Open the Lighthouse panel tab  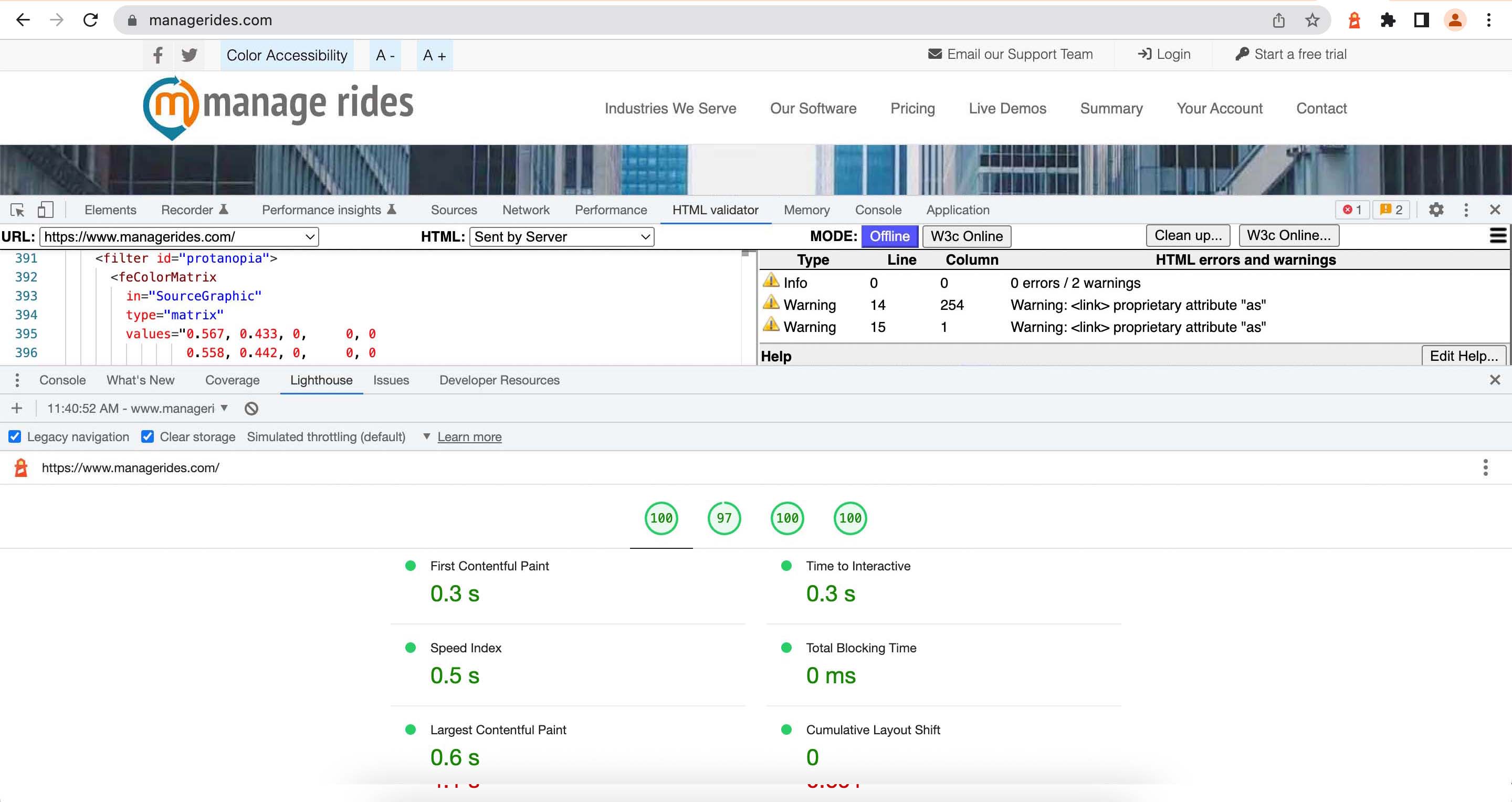[320, 380]
